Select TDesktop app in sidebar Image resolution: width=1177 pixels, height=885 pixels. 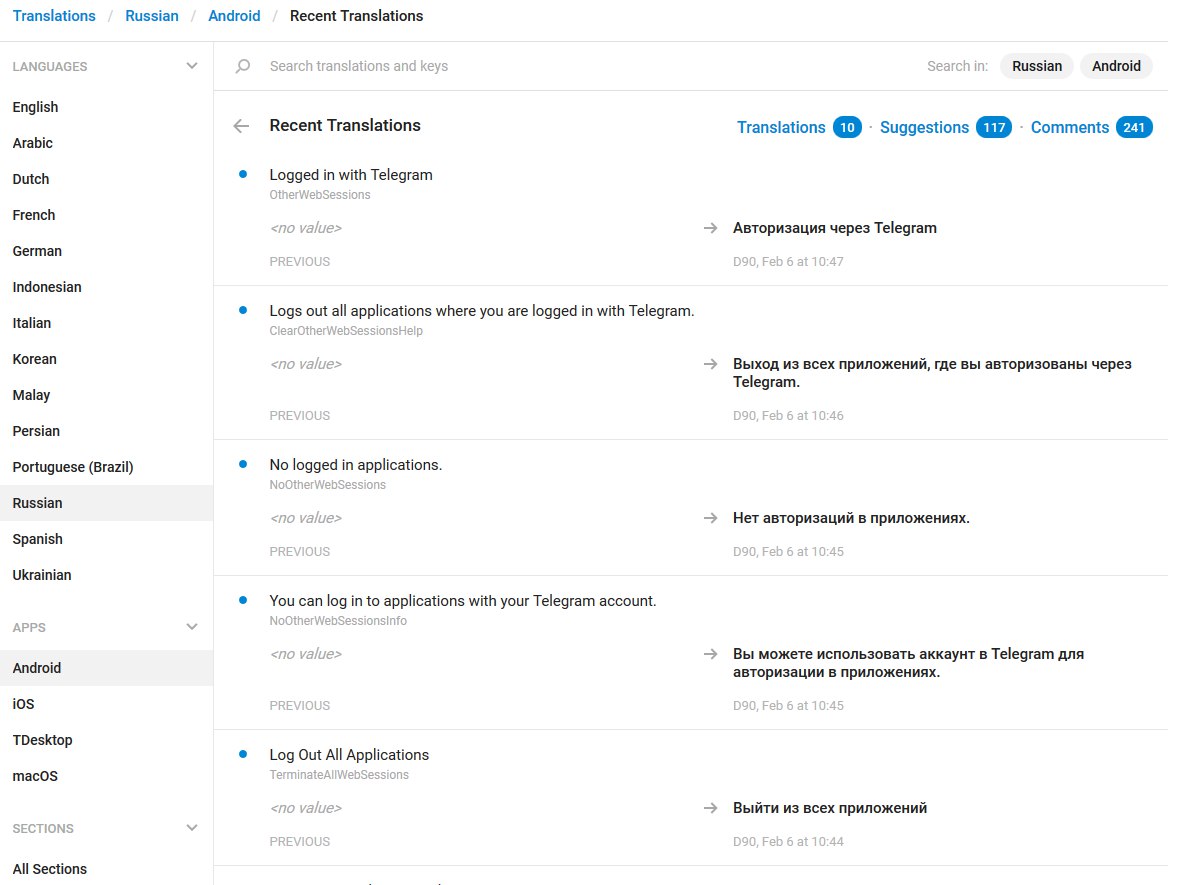(107, 740)
